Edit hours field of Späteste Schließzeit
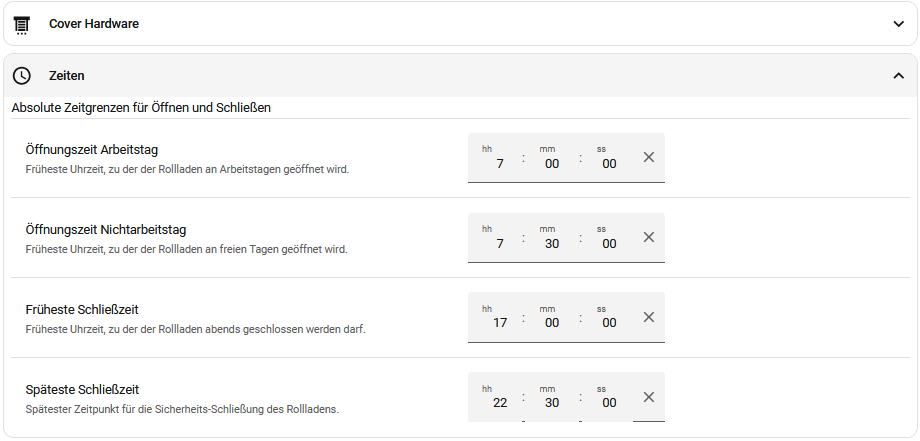Screen dimensions: 920x441 (495, 397)
